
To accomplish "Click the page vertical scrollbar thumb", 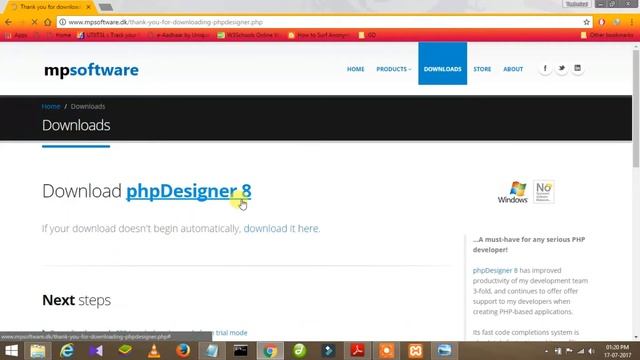I will click(x=636, y=108).
